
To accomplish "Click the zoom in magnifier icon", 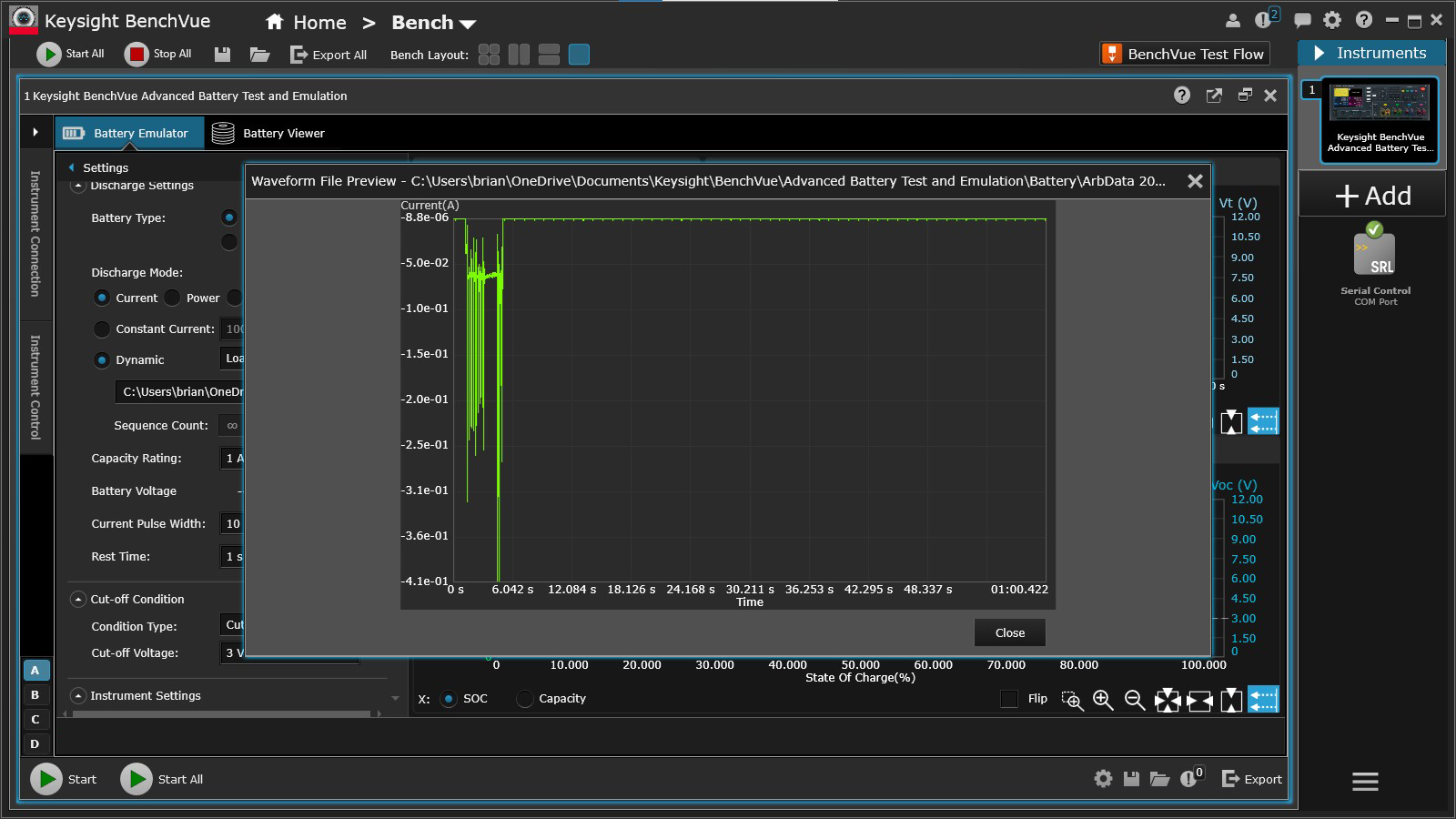I will coord(1103,700).
